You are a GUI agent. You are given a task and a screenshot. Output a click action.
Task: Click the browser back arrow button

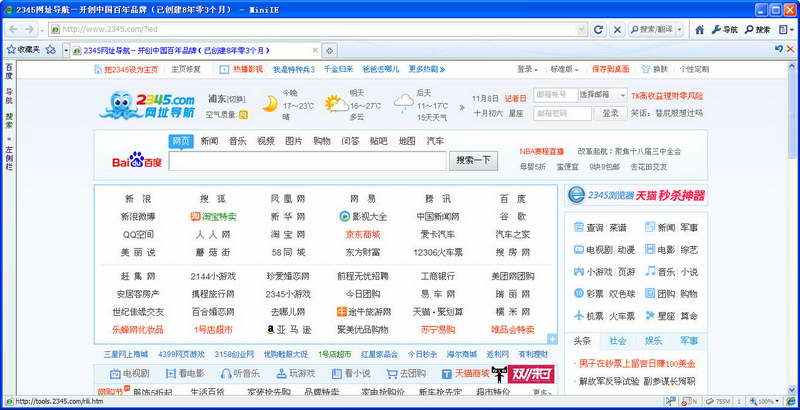pos(13,29)
